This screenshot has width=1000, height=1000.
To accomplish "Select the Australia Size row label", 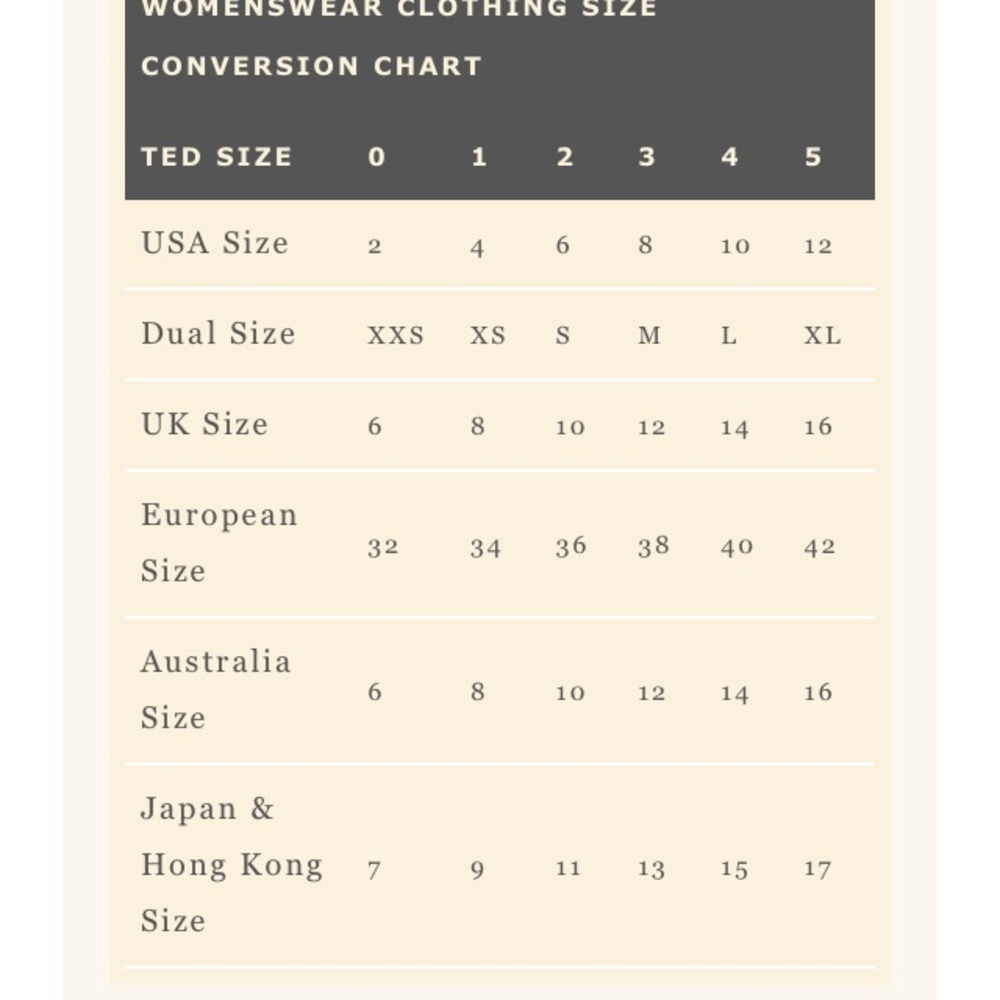I will click(x=216, y=689).
